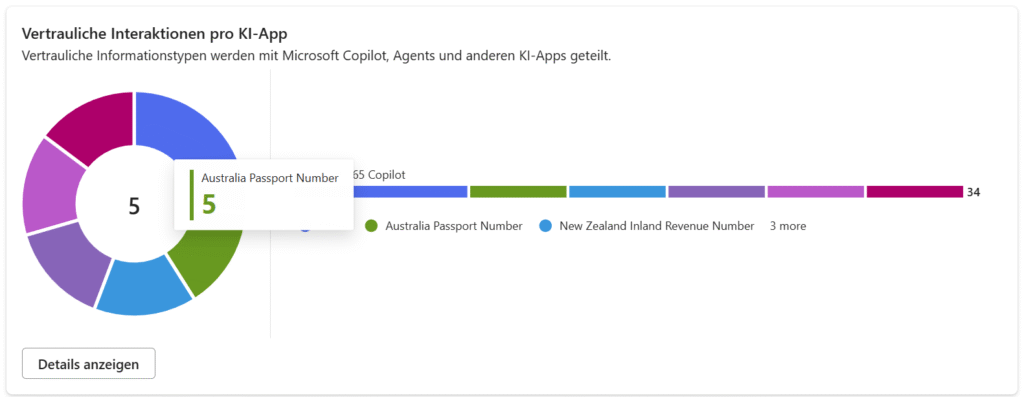Select the violet section of the Copilot bar
1024x397 pixels.
[x=716, y=191]
